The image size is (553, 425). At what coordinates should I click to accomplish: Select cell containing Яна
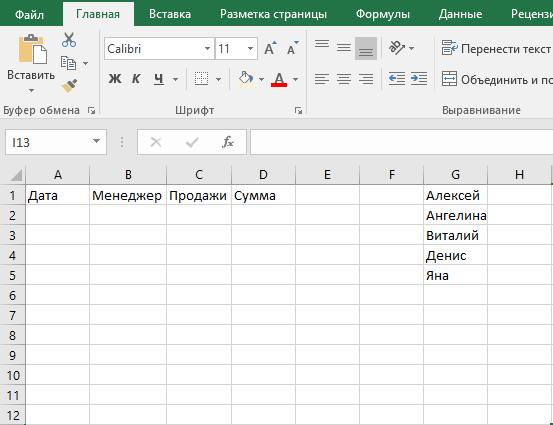(455, 275)
